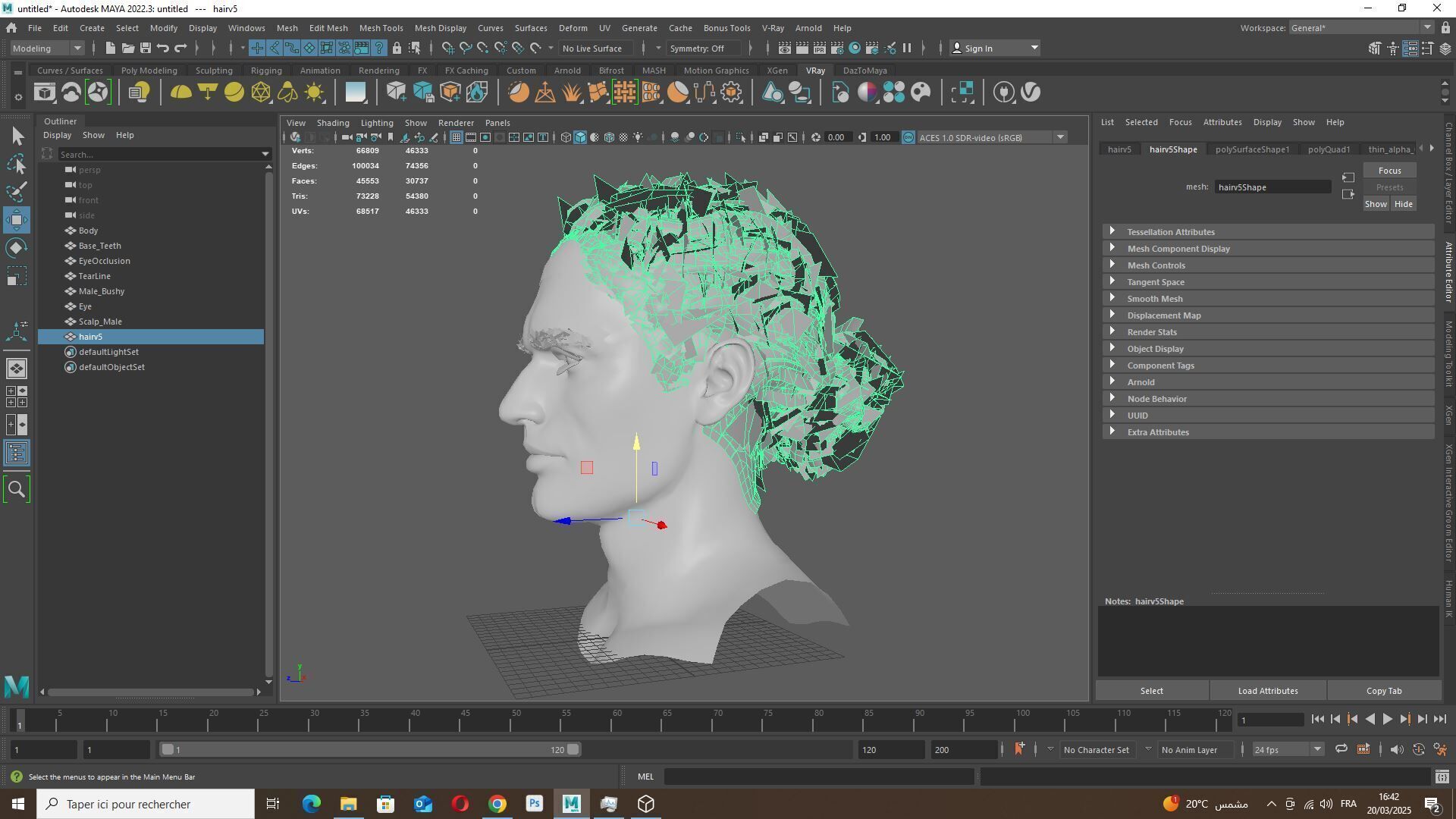This screenshot has width=1456, height=819.
Task: Click the Open scene folder icon
Action: coord(127,48)
